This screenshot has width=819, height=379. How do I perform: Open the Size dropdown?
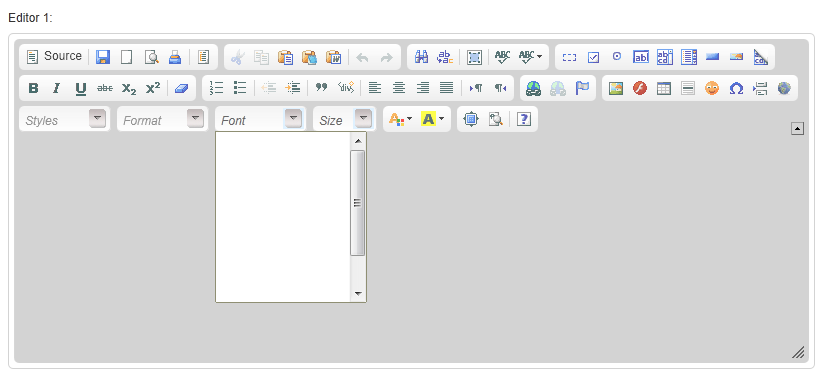(x=345, y=120)
